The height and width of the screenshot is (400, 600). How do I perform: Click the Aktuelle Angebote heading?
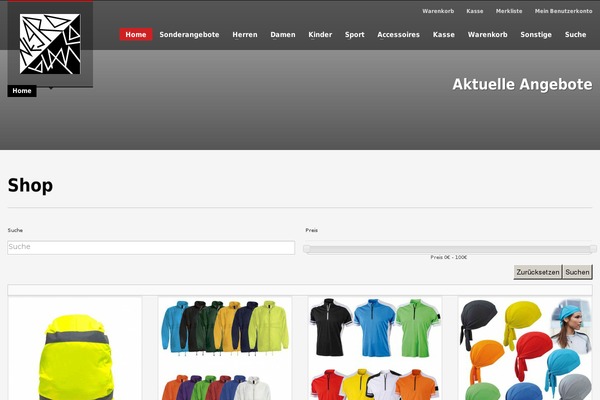coord(522,84)
